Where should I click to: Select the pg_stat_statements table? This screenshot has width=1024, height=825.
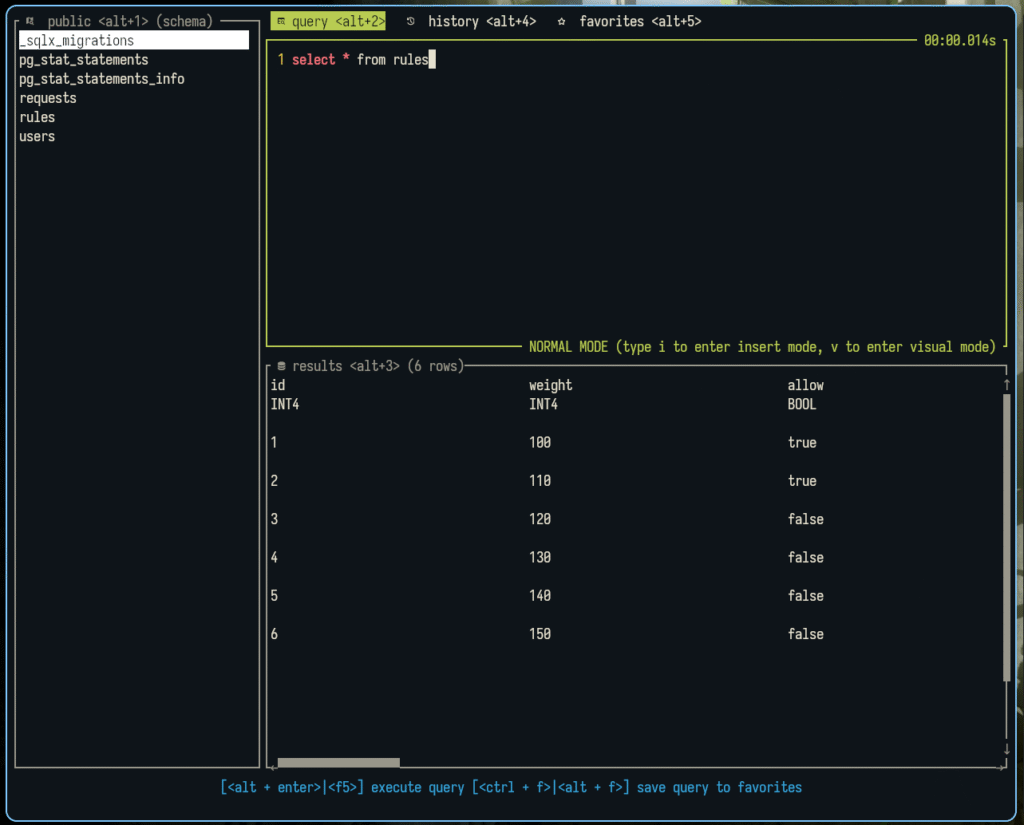pyautogui.click(x=83, y=60)
